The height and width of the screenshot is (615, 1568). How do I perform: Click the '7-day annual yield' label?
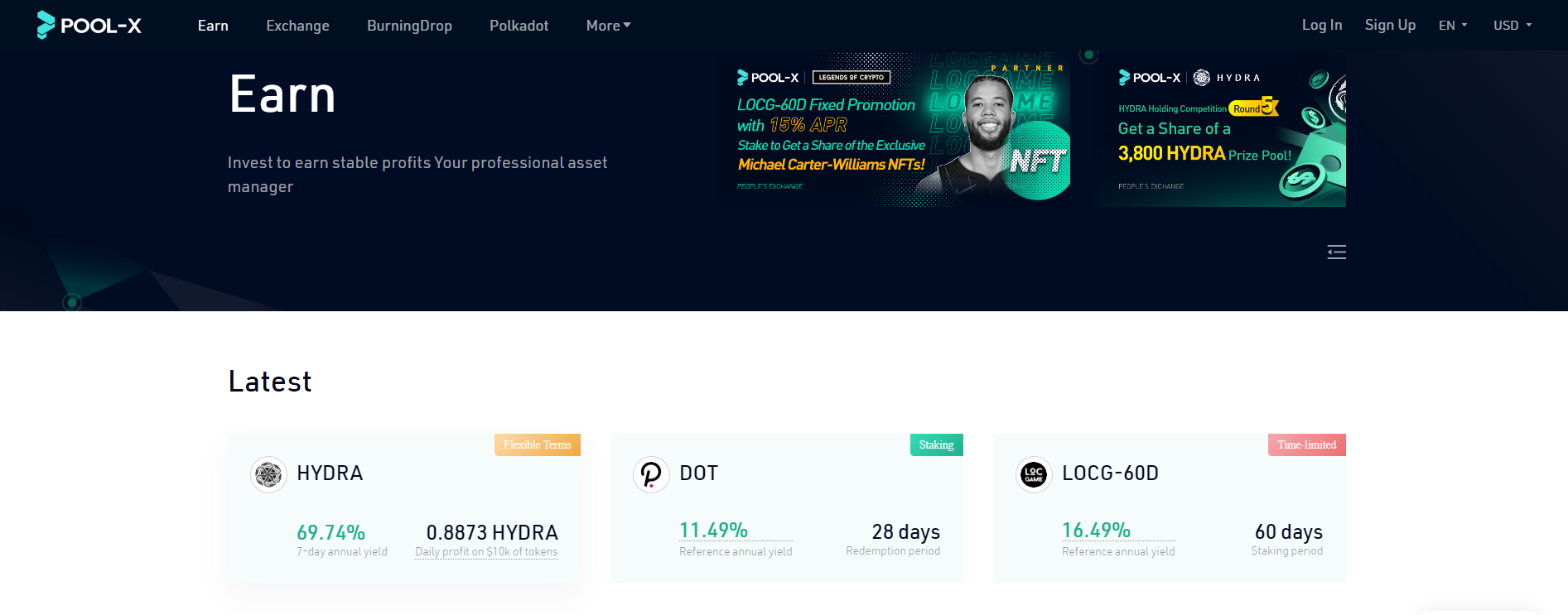coord(342,552)
